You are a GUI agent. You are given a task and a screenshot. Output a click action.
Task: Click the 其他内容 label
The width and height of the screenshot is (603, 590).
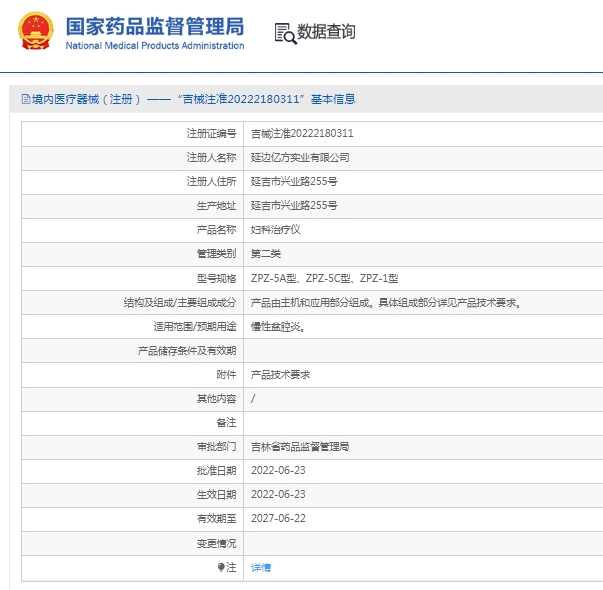tap(217, 399)
